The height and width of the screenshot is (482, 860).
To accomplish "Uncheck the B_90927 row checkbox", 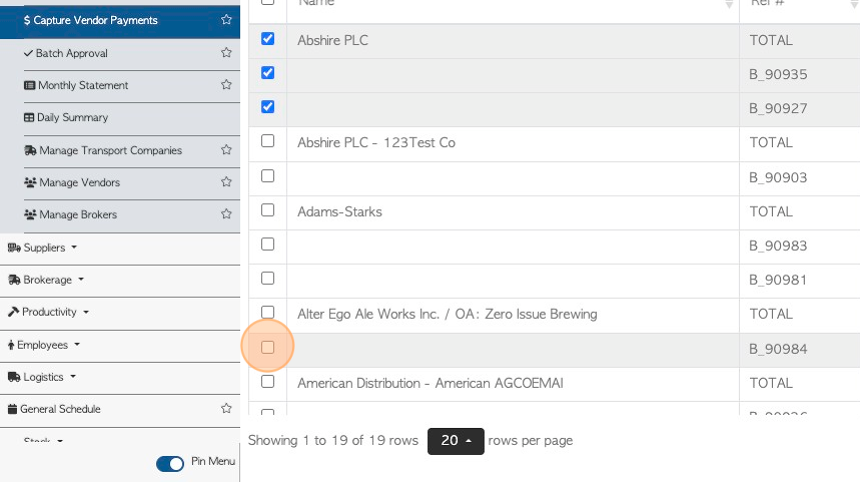I will (x=268, y=106).
